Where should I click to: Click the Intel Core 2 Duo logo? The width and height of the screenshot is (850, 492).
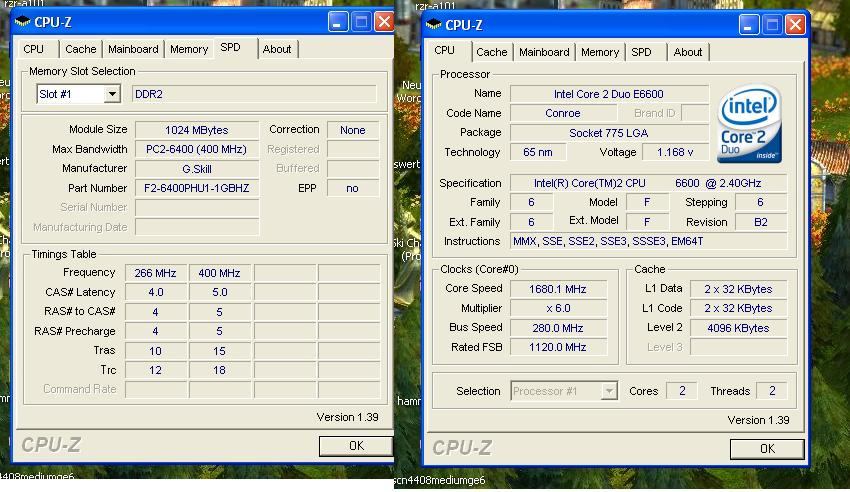pos(749,124)
